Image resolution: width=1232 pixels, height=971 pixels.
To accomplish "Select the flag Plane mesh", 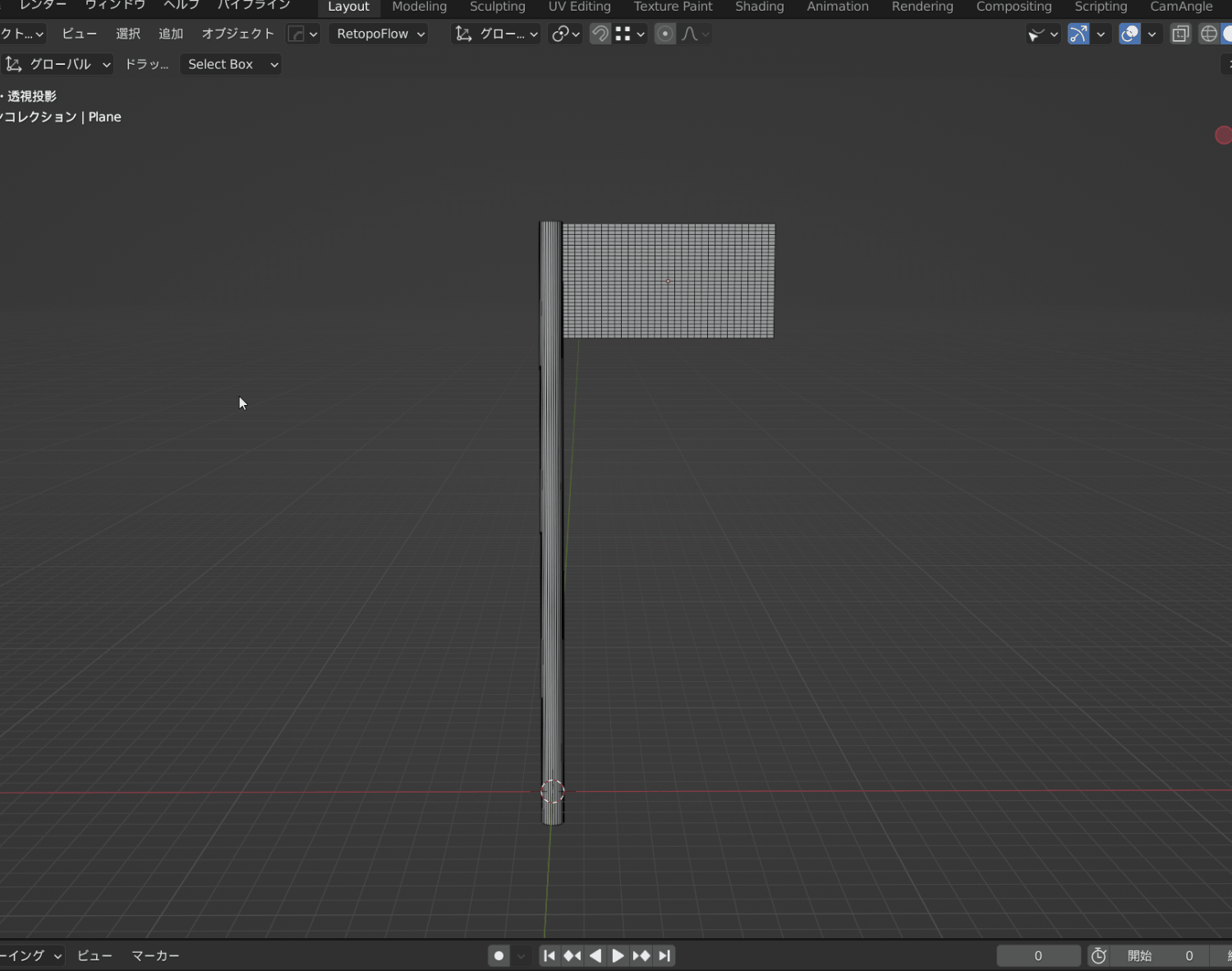I will coord(669,281).
